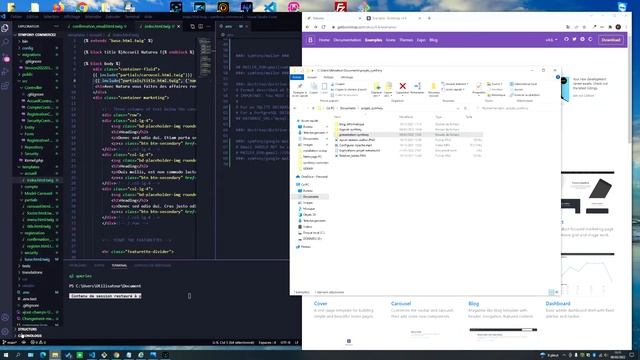Open index.html.twig in accueil folder
This screenshot has width=640, height=360.
39,180
